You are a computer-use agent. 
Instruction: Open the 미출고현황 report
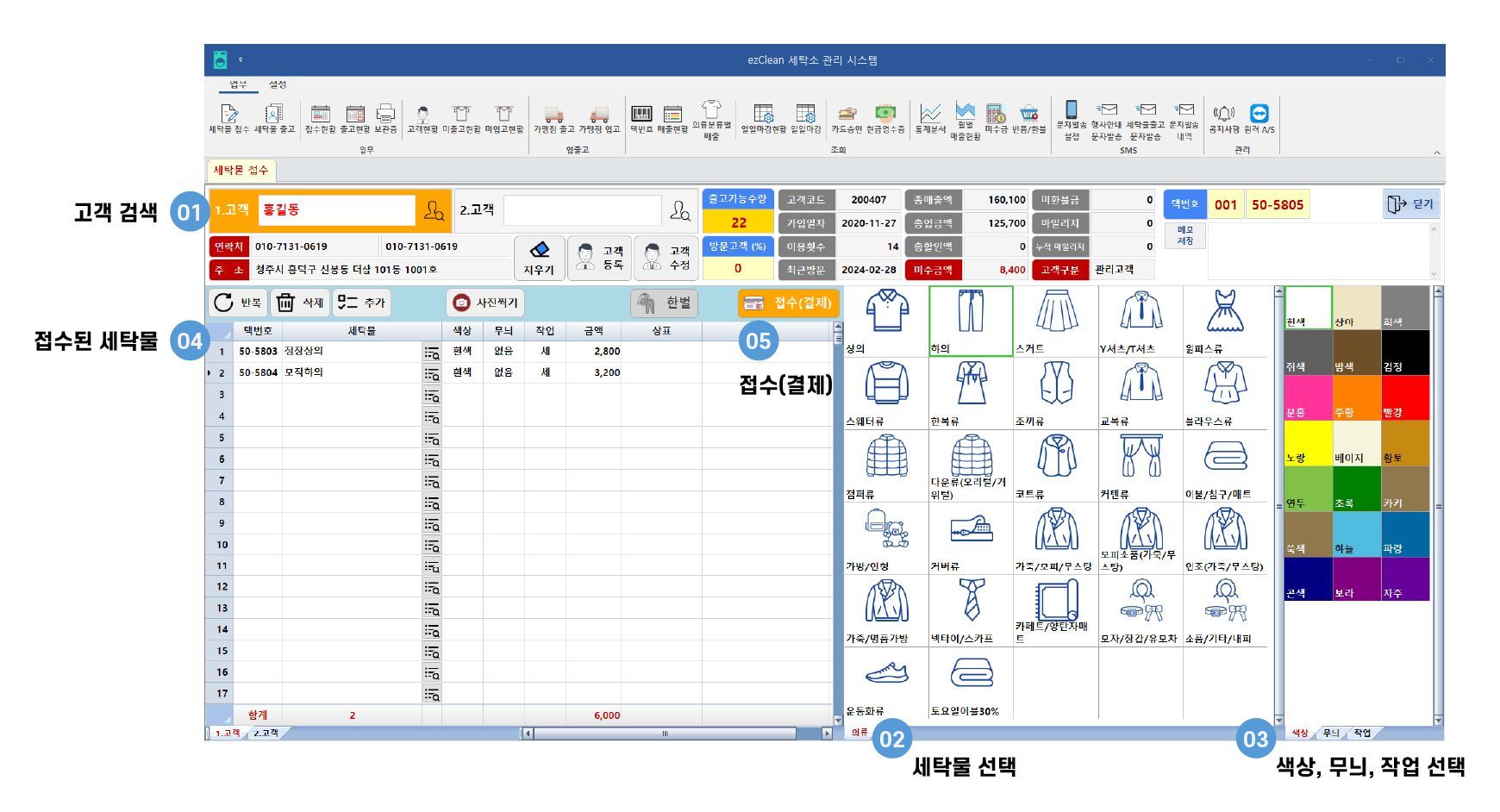pos(462,119)
